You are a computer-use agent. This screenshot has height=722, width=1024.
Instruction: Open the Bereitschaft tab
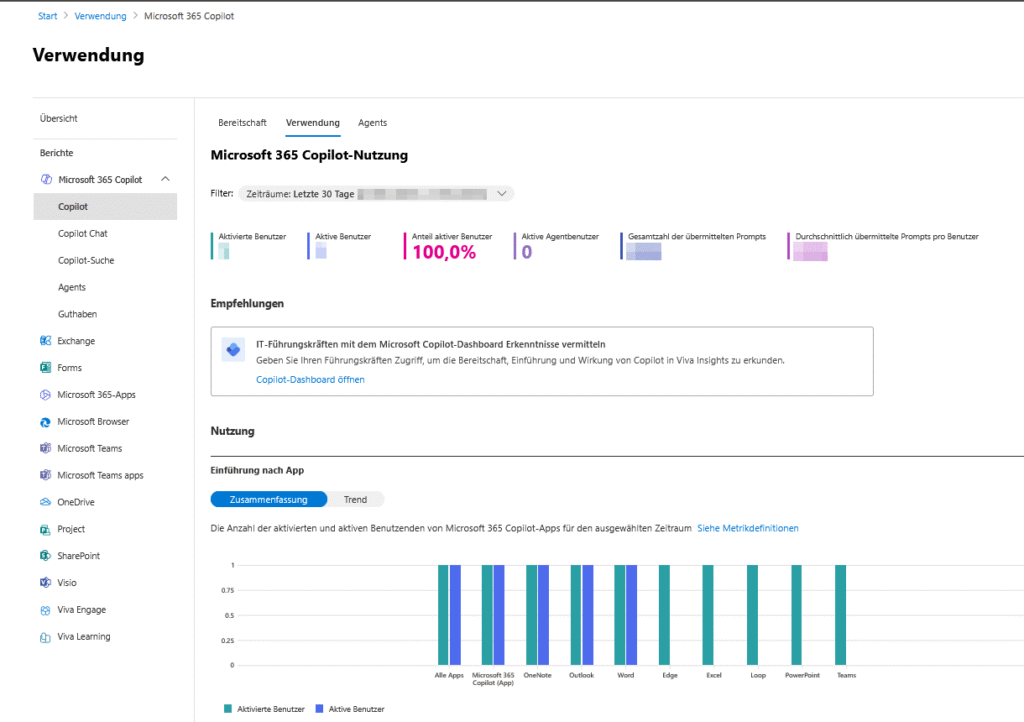241,122
